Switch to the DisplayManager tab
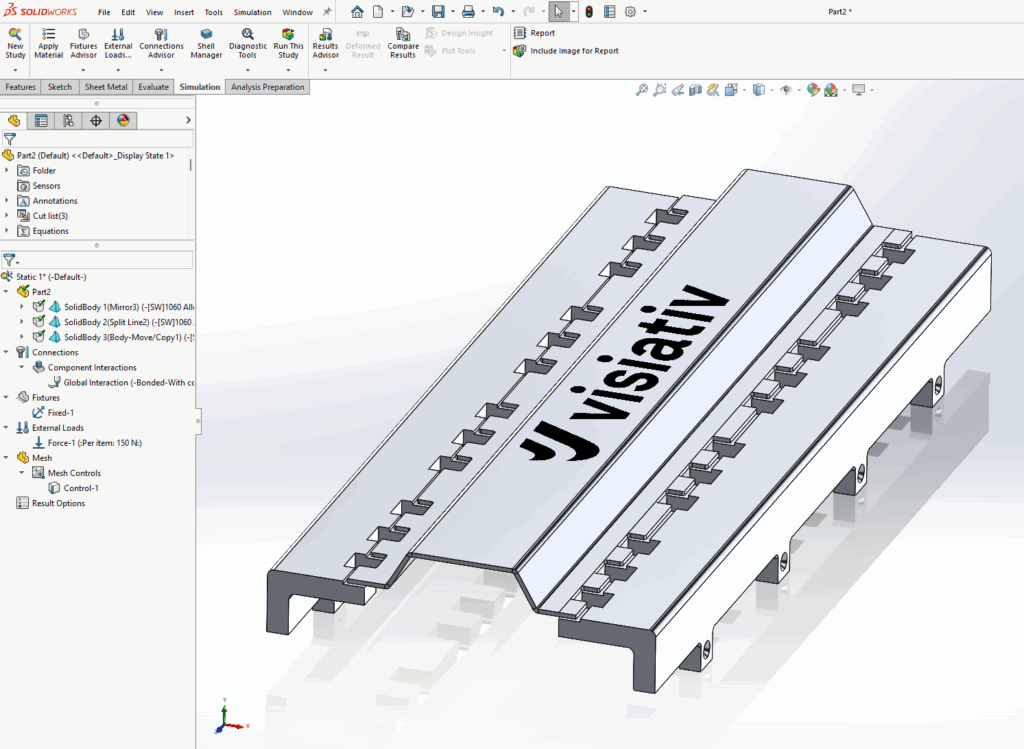 122,120
